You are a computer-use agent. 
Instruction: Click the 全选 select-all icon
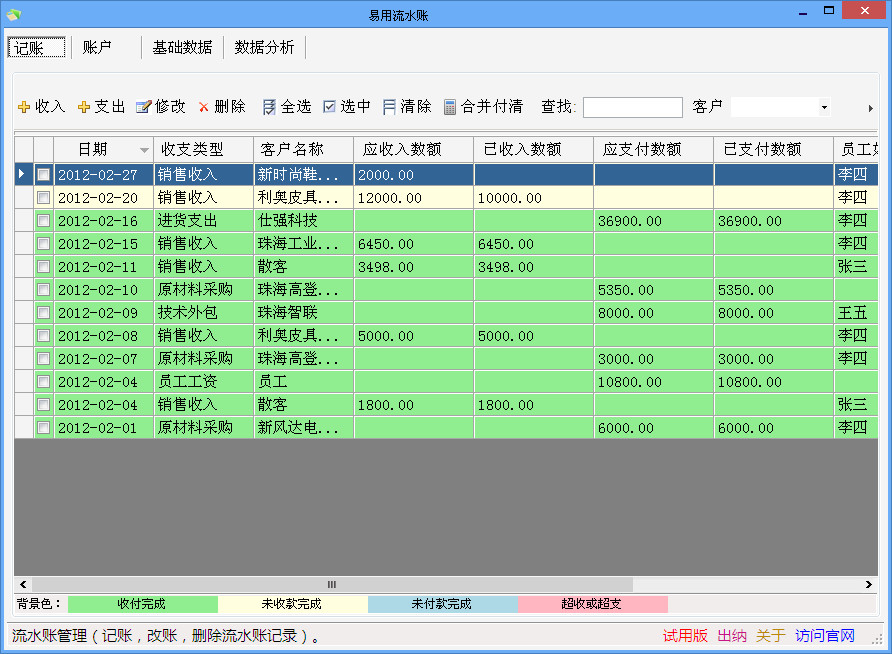pyautogui.click(x=269, y=107)
